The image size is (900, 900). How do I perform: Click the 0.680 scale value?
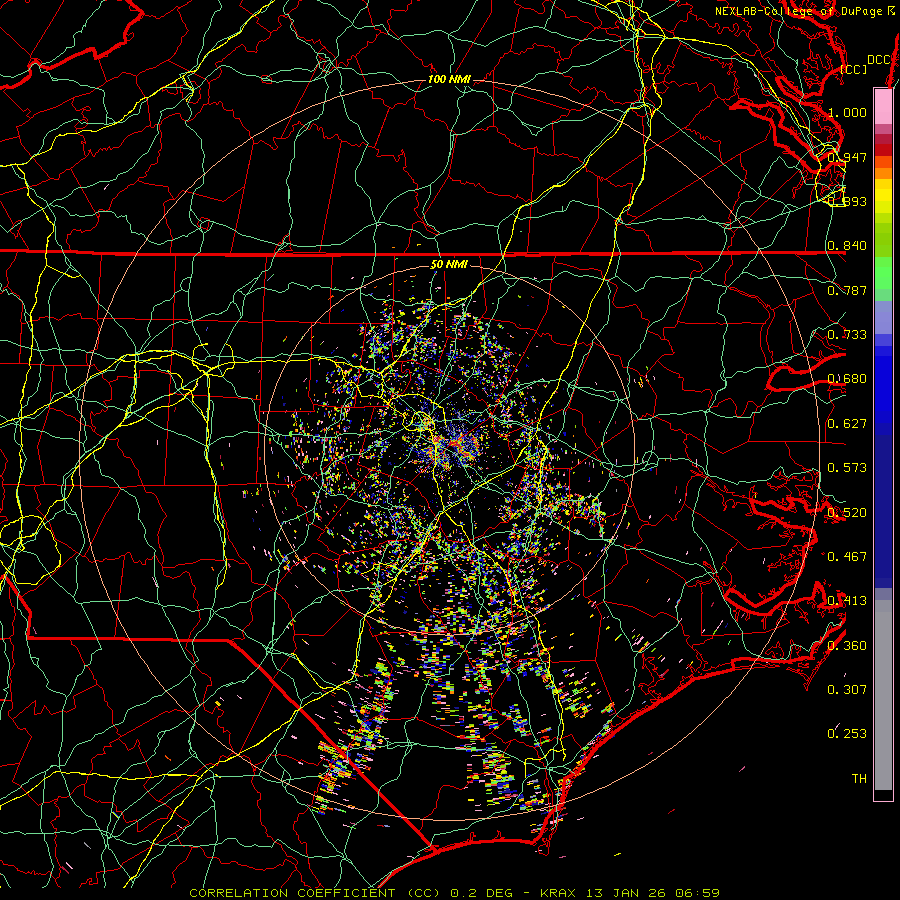click(x=847, y=379)
